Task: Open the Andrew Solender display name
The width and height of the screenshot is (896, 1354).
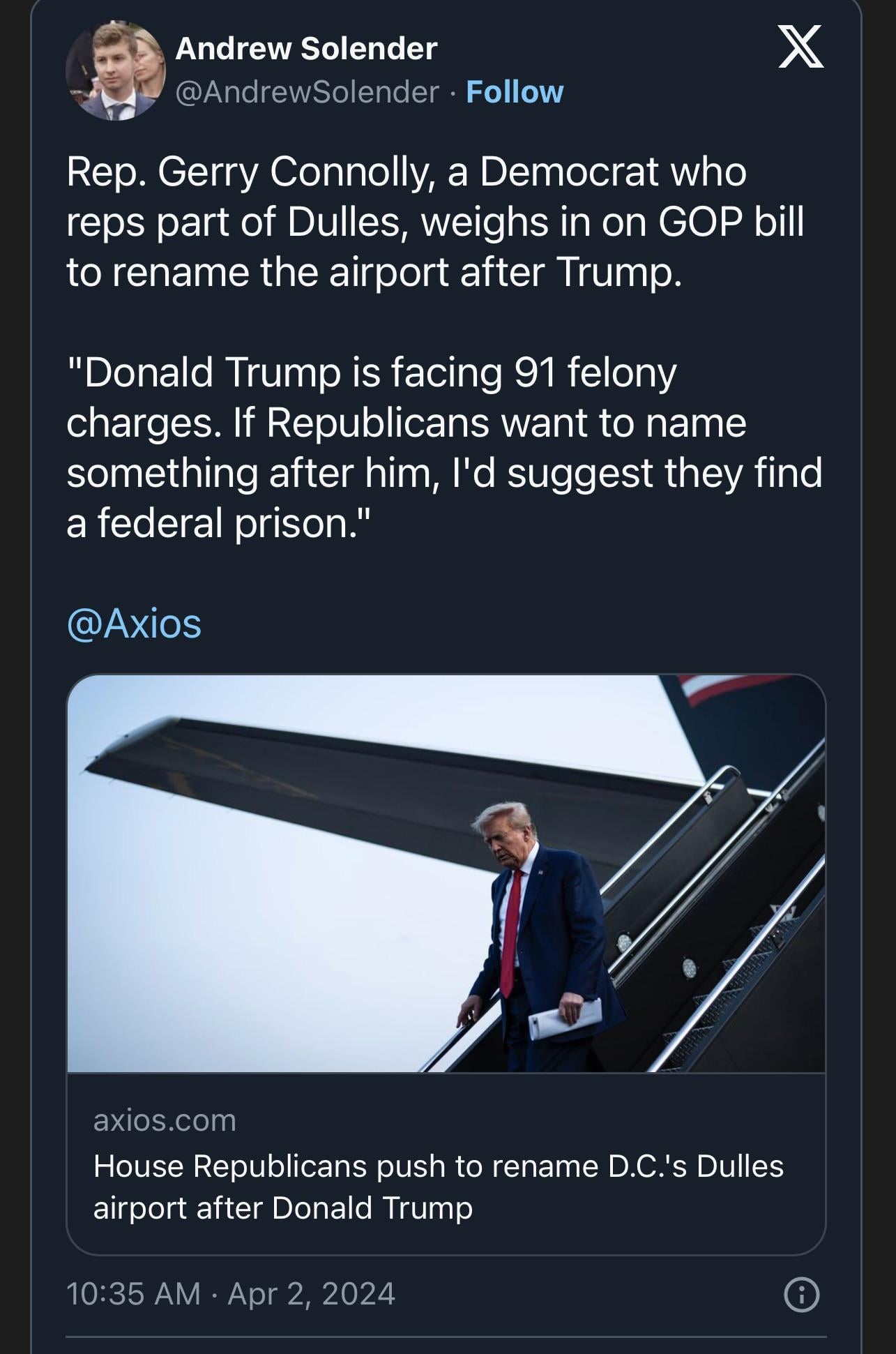Action: pos(306,48)
